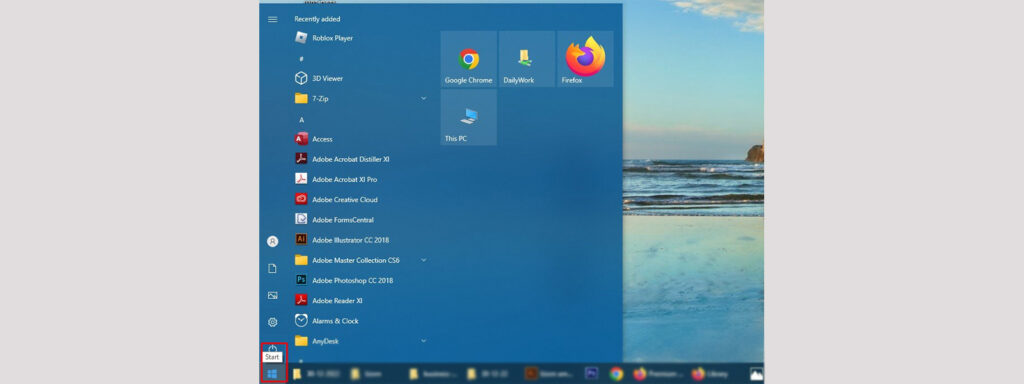Expand the 7-Zip folder chevron

(423, 99)
